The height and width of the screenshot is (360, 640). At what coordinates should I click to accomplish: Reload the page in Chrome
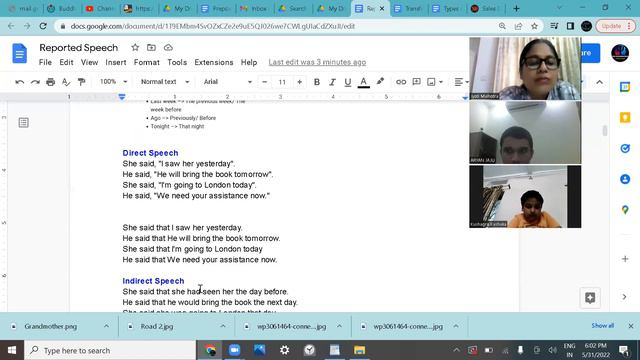click(x=43, y=26)
